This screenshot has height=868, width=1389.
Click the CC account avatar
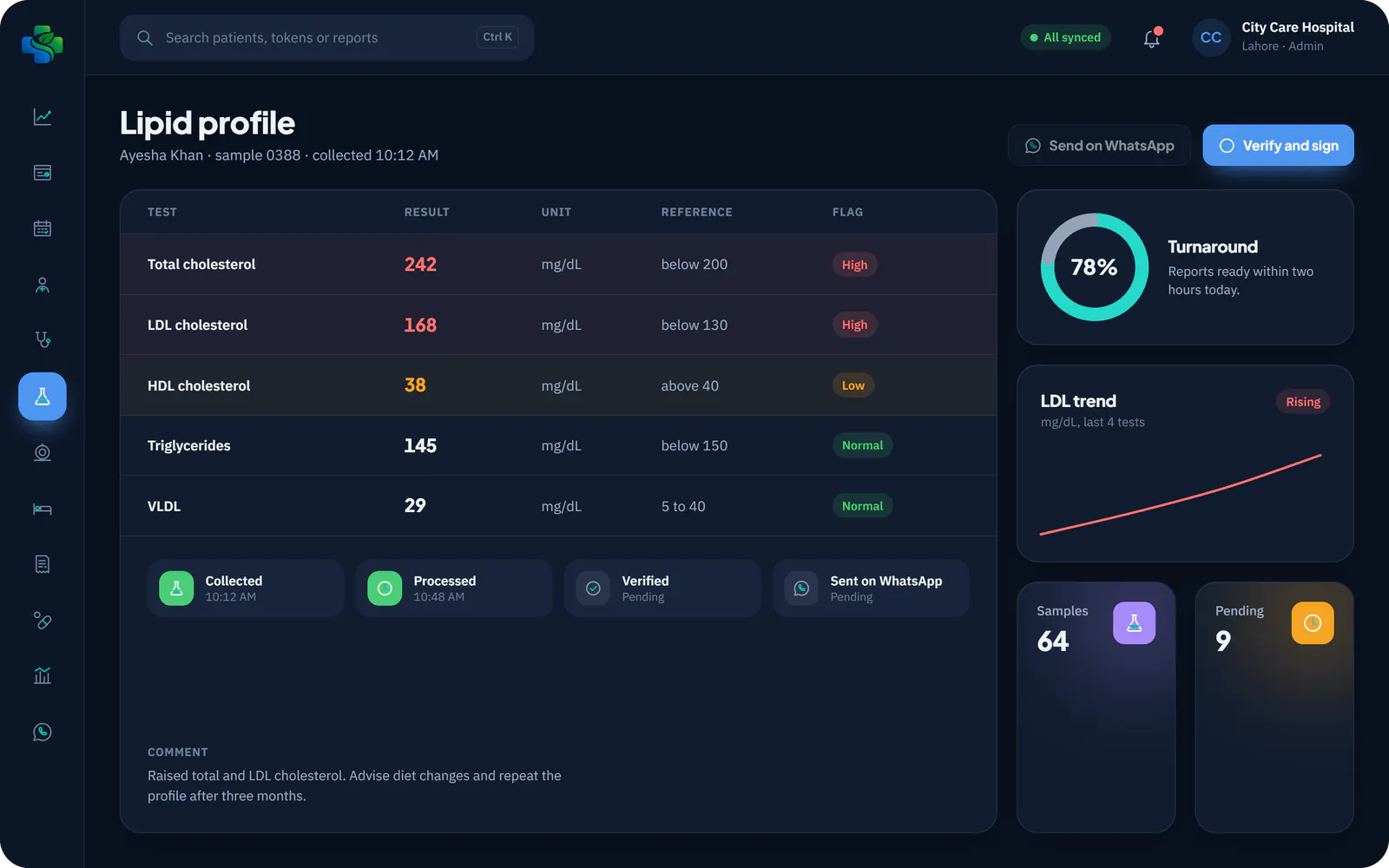1211,37
